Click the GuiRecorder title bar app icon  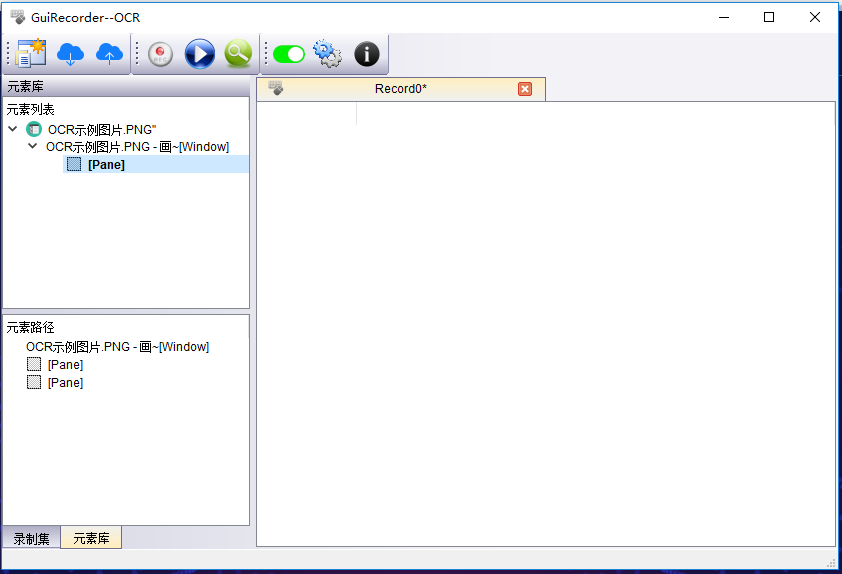(18, 17)
